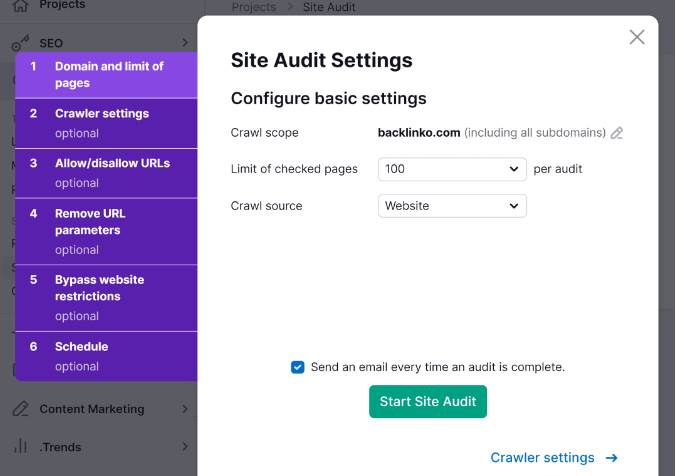This screenshot has height=476, width=676.
Task: Expand the Content Marketing chevron
Action: [185, 409]
